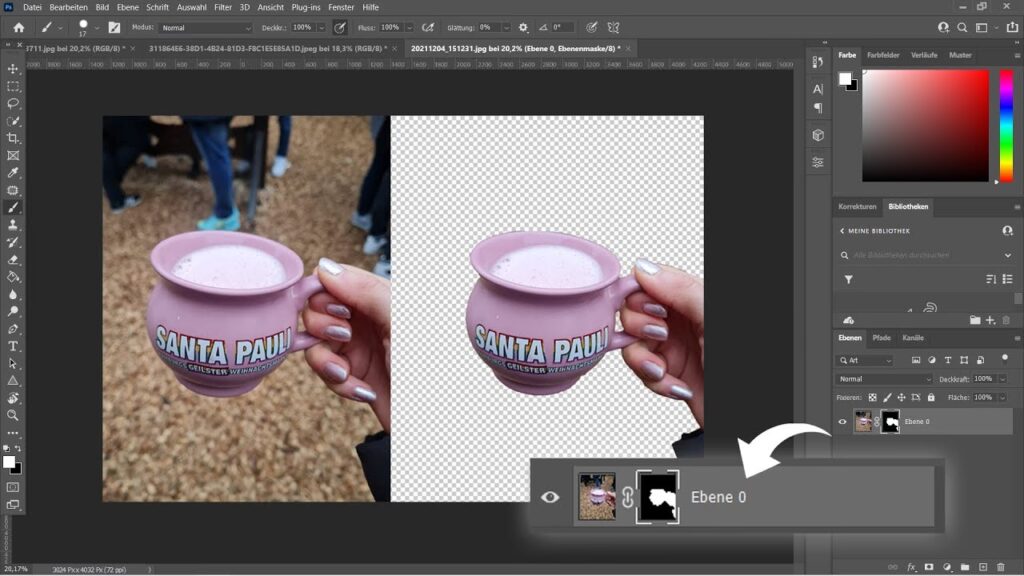Open the Filter menu

pyautogui.click(x=223, y=7)
